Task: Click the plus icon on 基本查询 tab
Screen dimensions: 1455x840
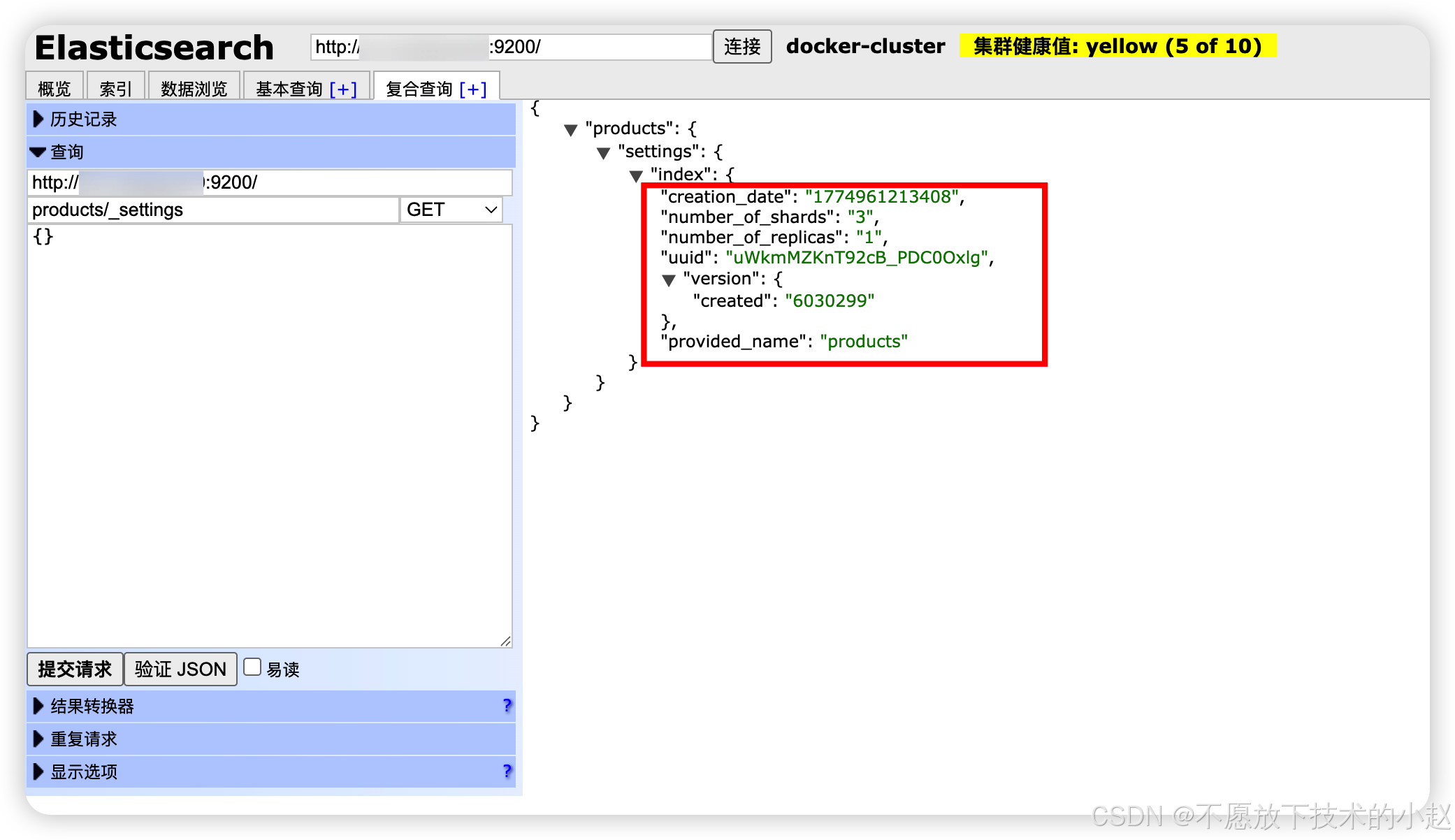Action: (x=342, y=89)
